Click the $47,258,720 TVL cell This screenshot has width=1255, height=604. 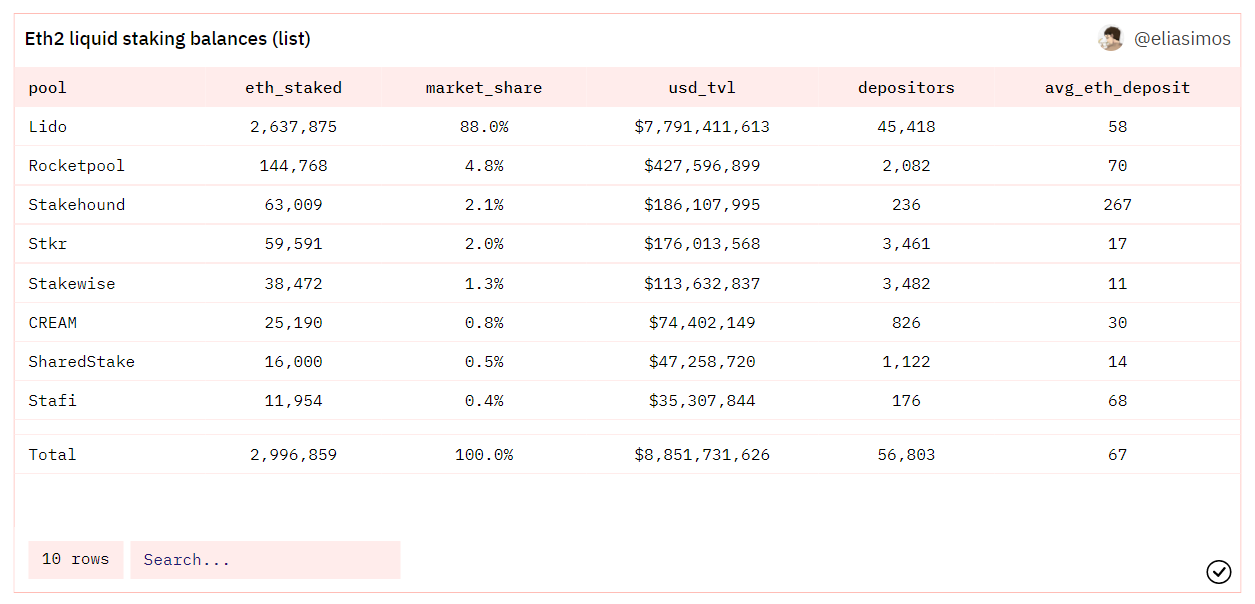coord(702,362)
